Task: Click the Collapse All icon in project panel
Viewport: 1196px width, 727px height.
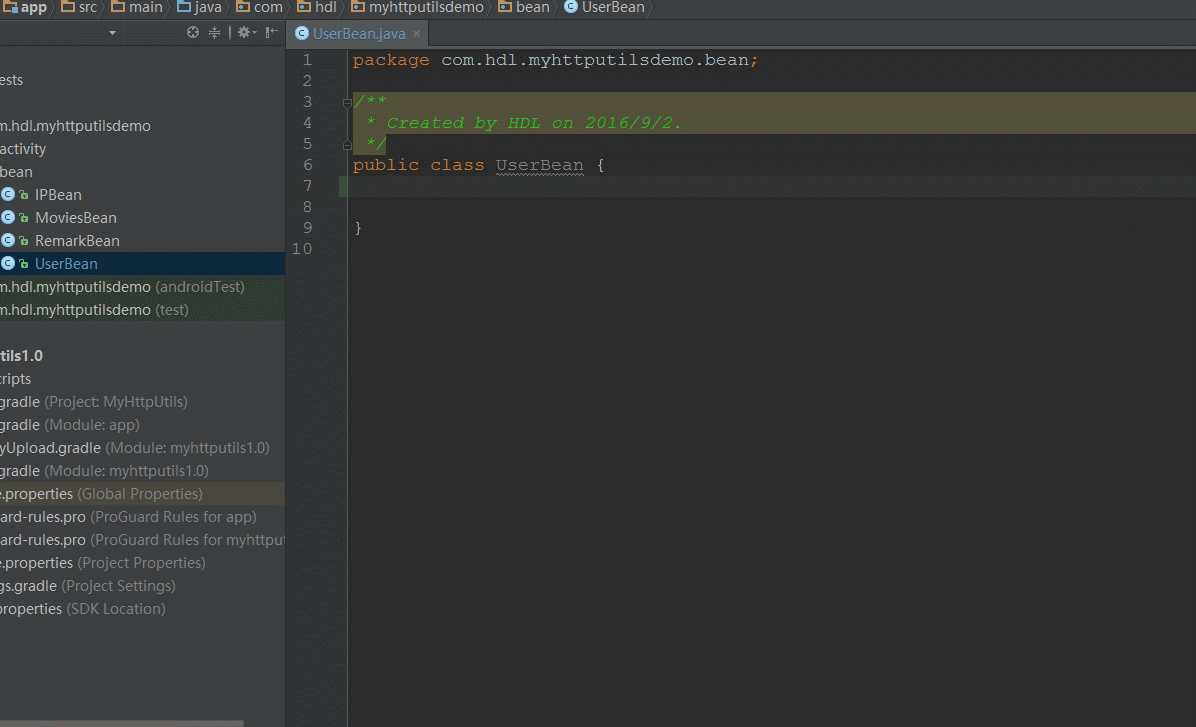Action: click(x=214, y=33)
